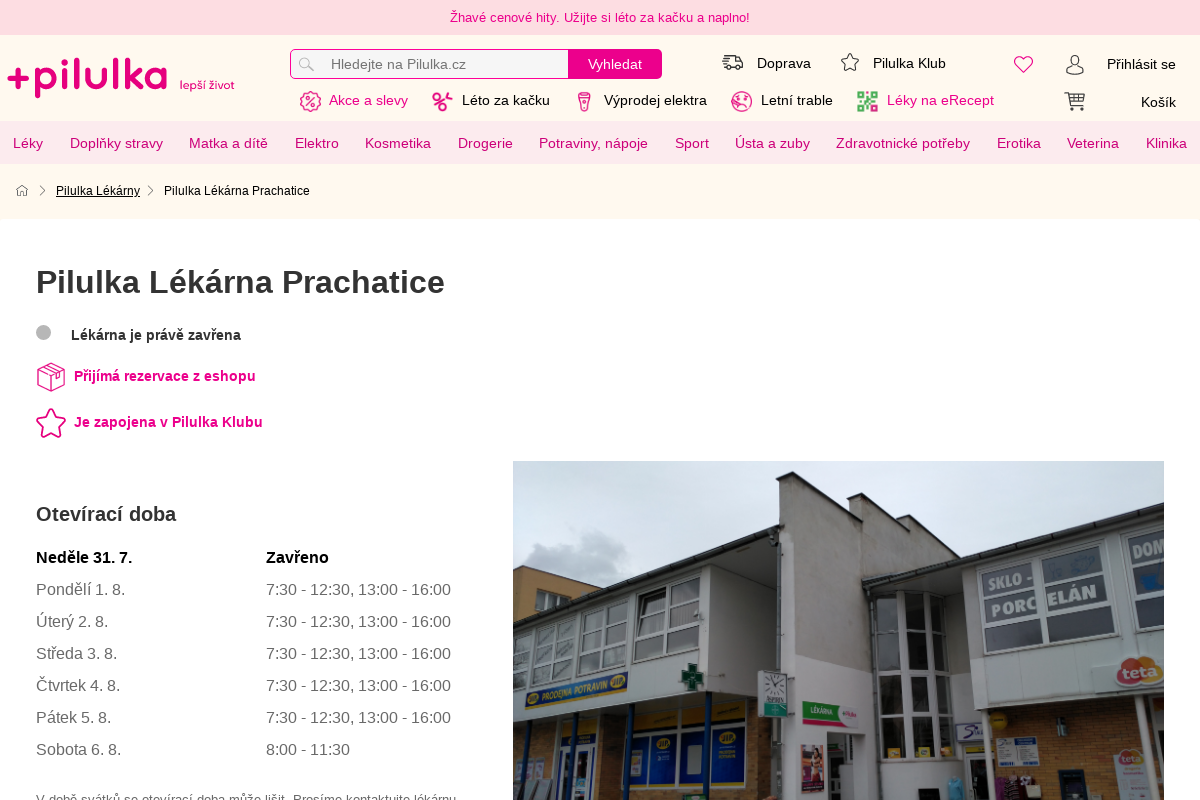This screenshot has width=1200, height=800.
Task: Click the pink star icon by Pilulka Klubu
Action: pyautogui.click(x=51, y=423)
